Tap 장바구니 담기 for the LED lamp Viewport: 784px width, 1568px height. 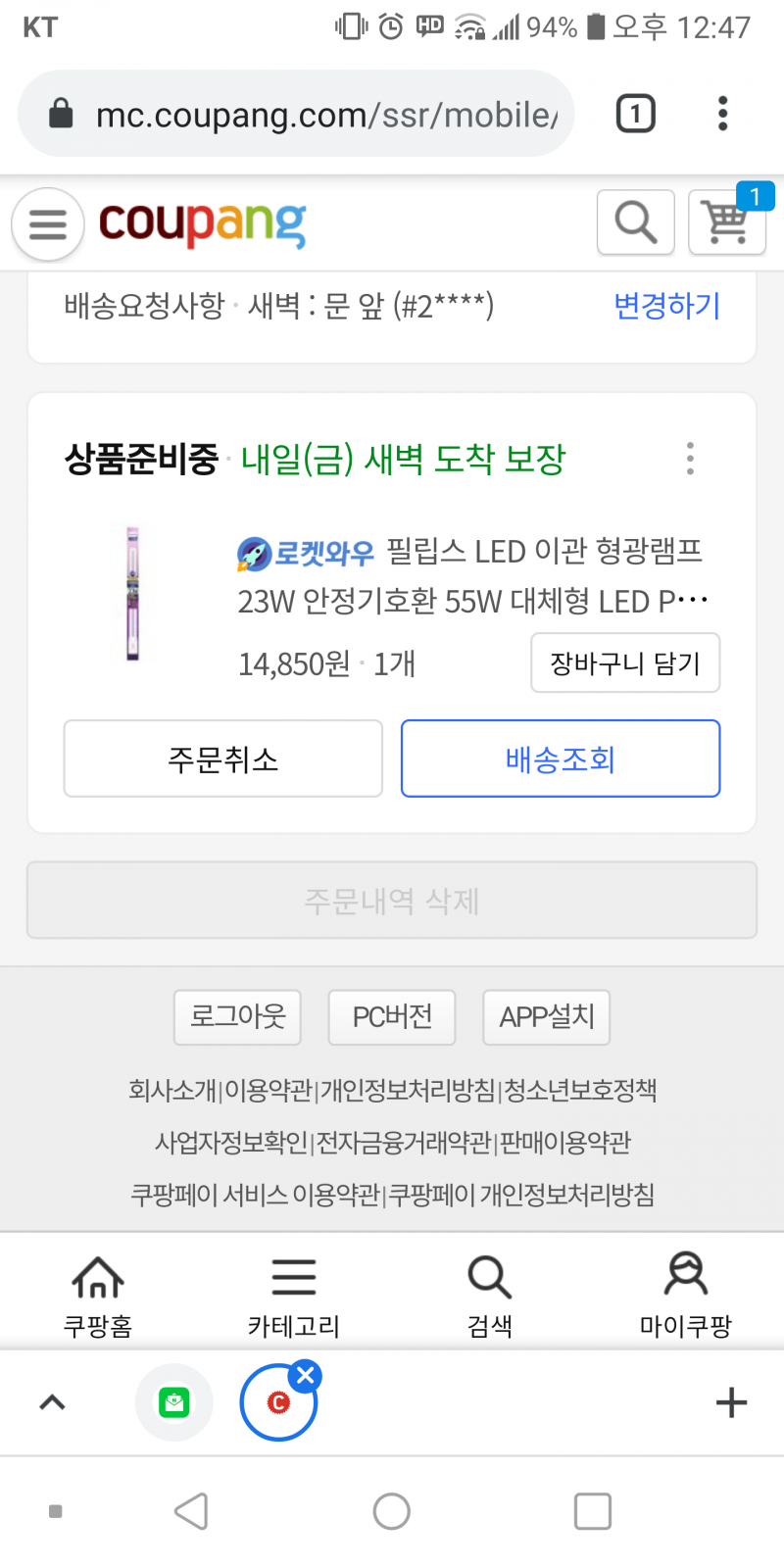(625, 663)
